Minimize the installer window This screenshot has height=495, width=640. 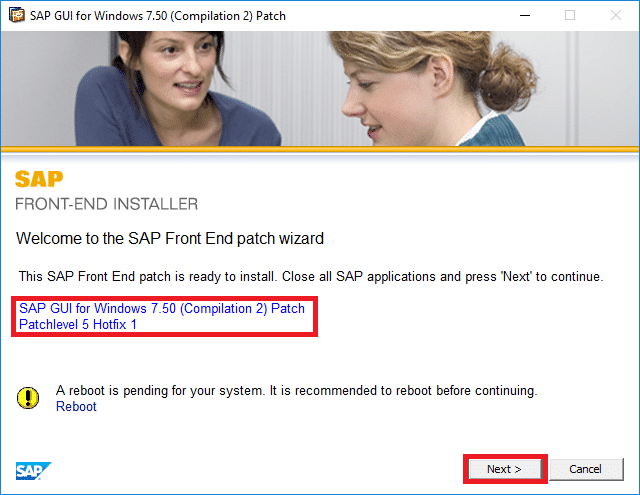(525, 16)
